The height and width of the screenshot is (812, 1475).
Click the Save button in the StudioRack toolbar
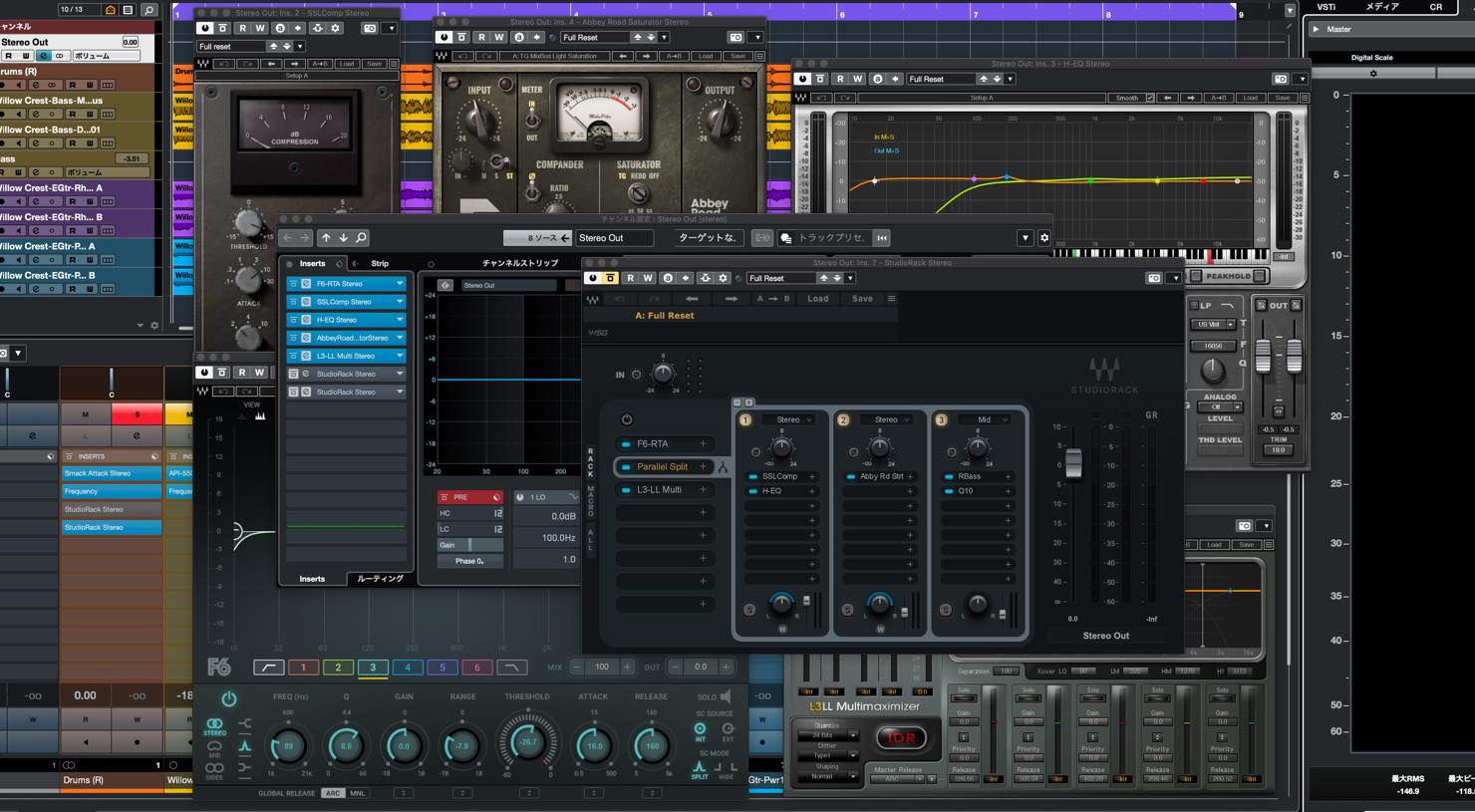tap(862, 299)
